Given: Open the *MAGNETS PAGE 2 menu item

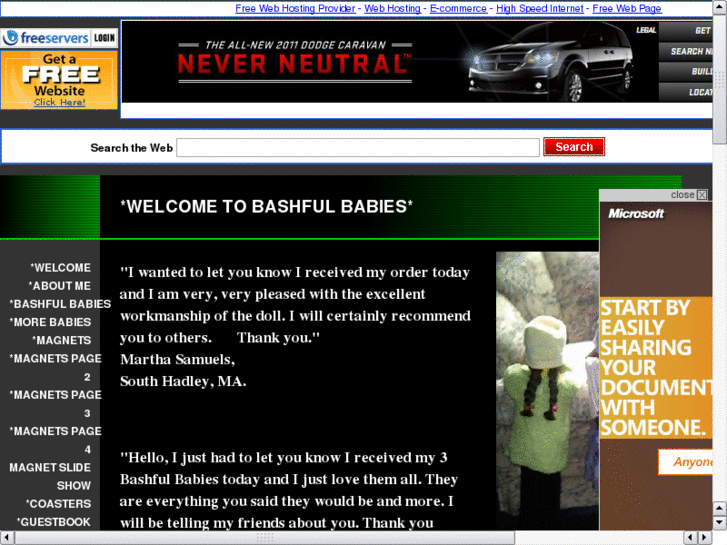Looking at the screenshot, I should tap(55, 367).
